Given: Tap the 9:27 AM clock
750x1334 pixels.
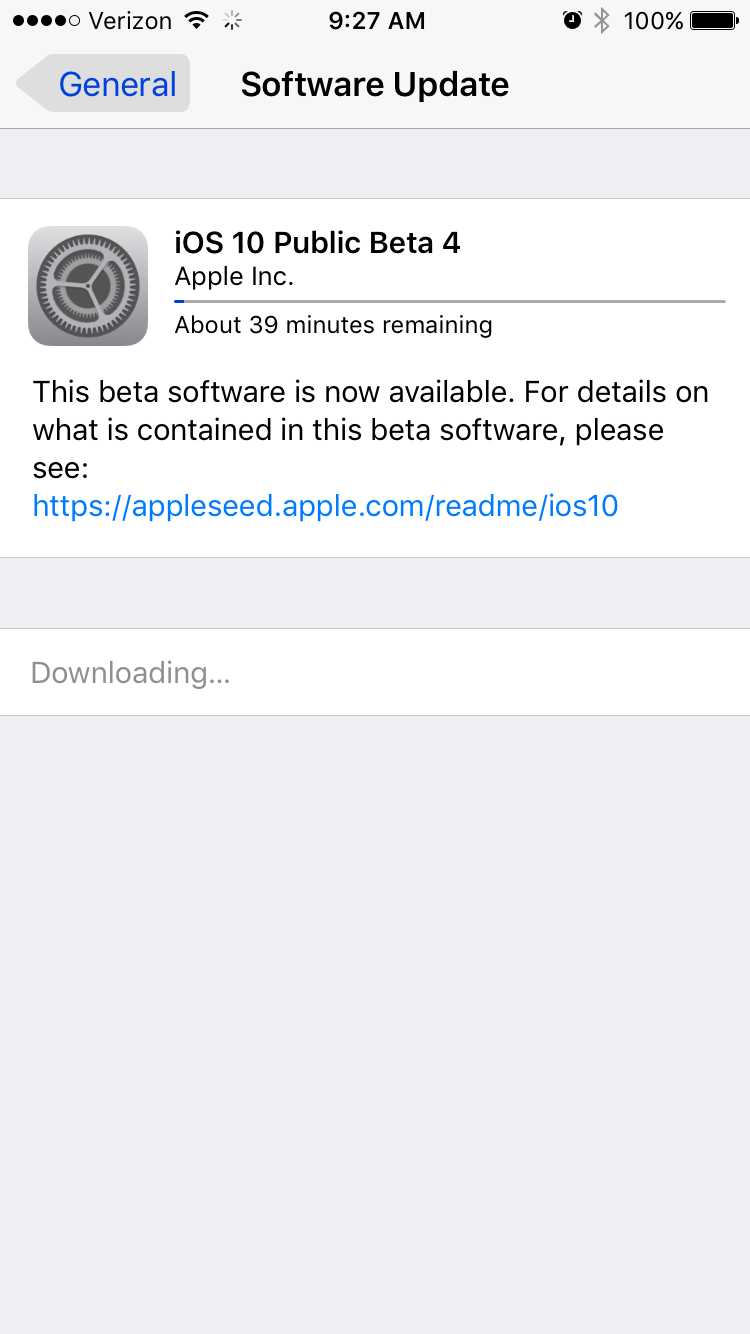Looking at the screenshot, I should click(376, 20).
